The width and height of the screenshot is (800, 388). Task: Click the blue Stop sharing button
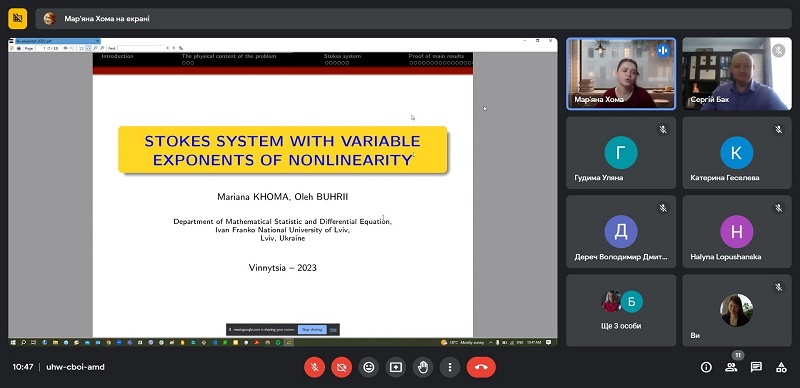tap(312, 330)
